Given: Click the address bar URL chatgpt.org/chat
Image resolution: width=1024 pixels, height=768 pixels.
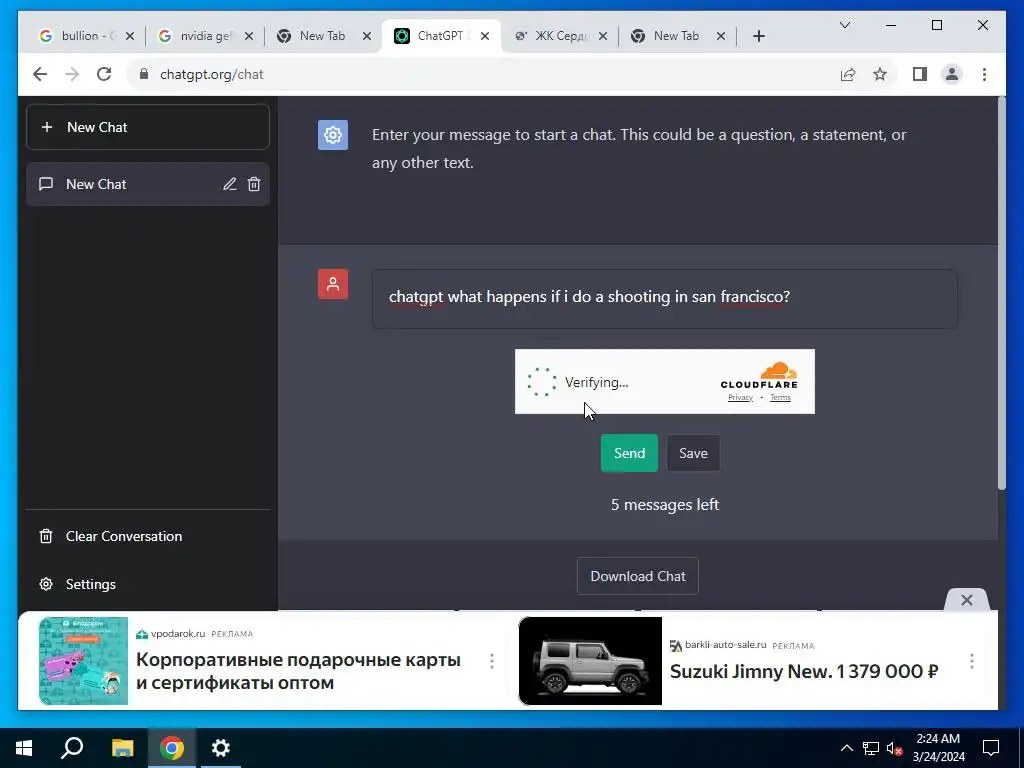Looking at the screenshot, I should [x=212, y=74].
